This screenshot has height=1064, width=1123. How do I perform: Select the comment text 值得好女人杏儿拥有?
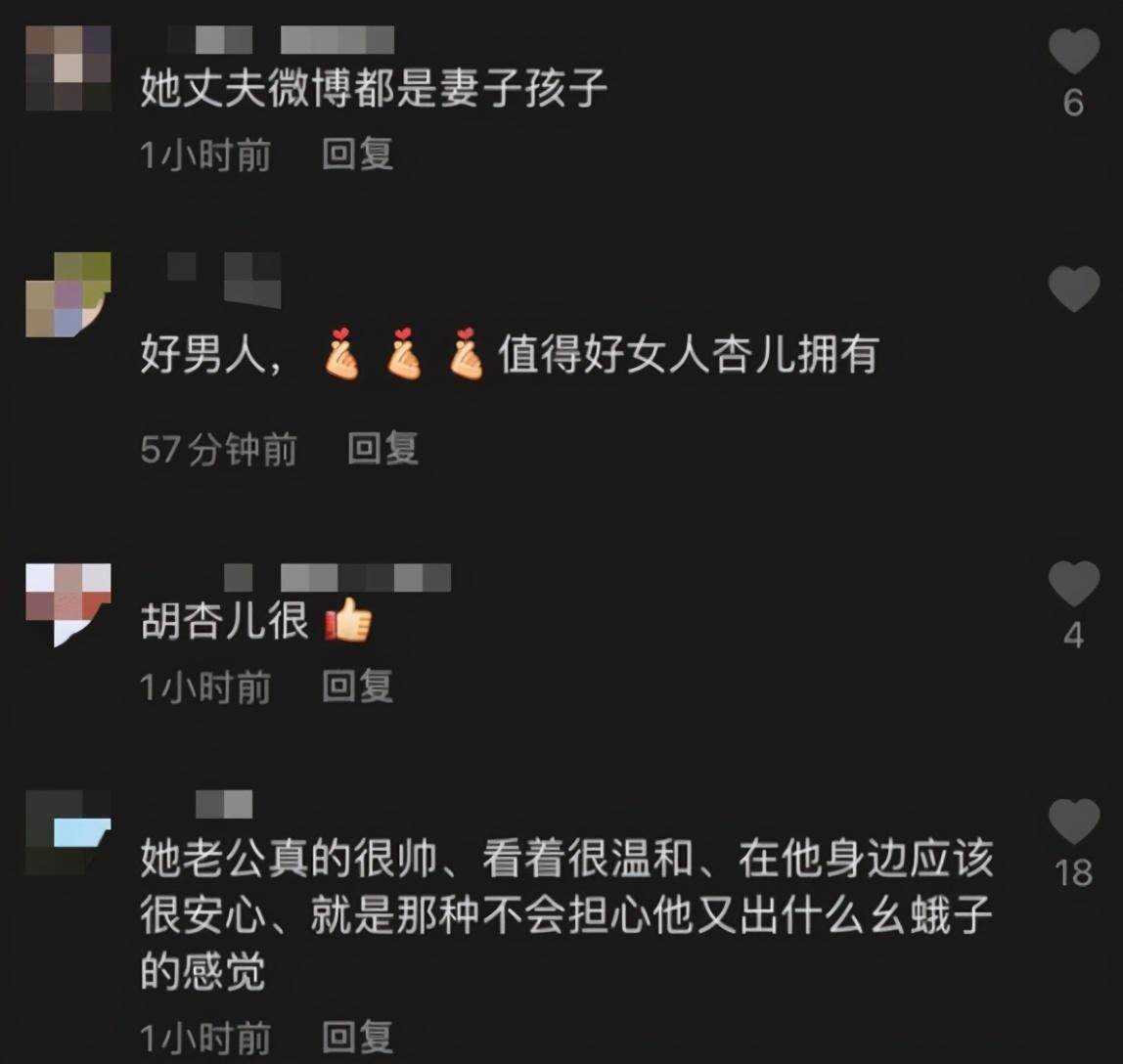point(689,354)
